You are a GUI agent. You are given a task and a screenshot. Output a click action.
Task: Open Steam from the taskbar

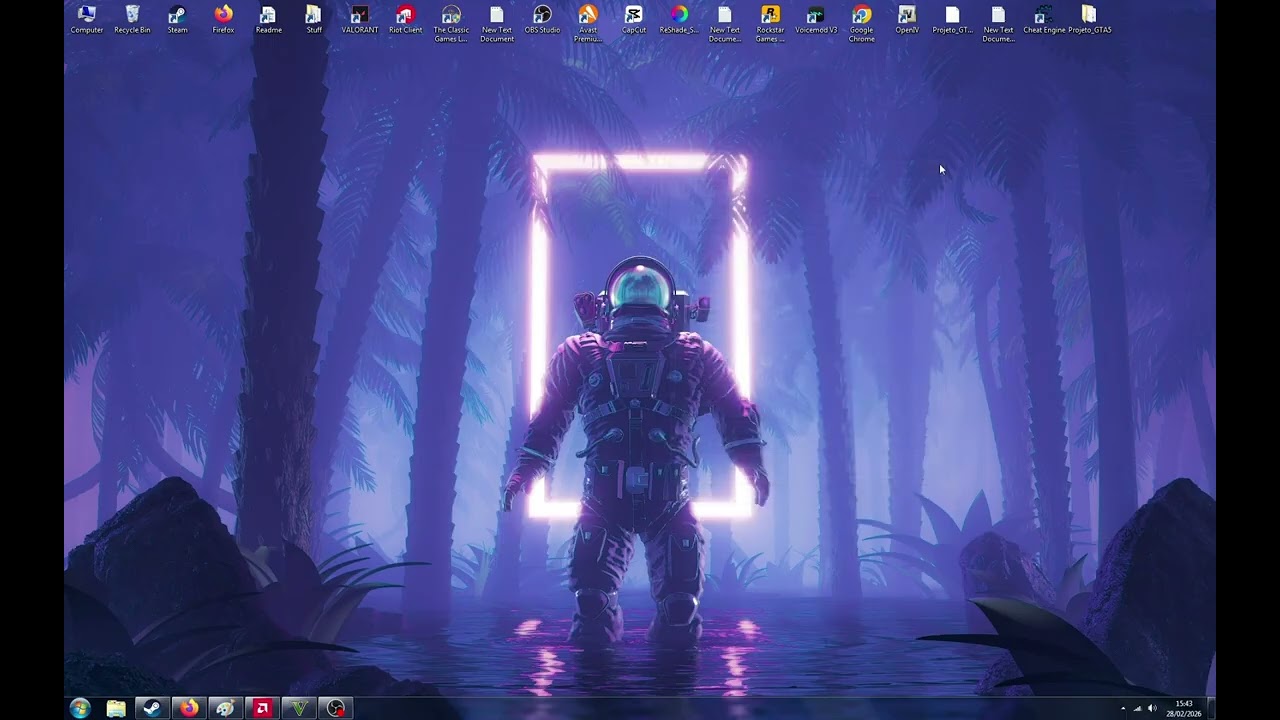pyautogui.click(x=152, y=709)
